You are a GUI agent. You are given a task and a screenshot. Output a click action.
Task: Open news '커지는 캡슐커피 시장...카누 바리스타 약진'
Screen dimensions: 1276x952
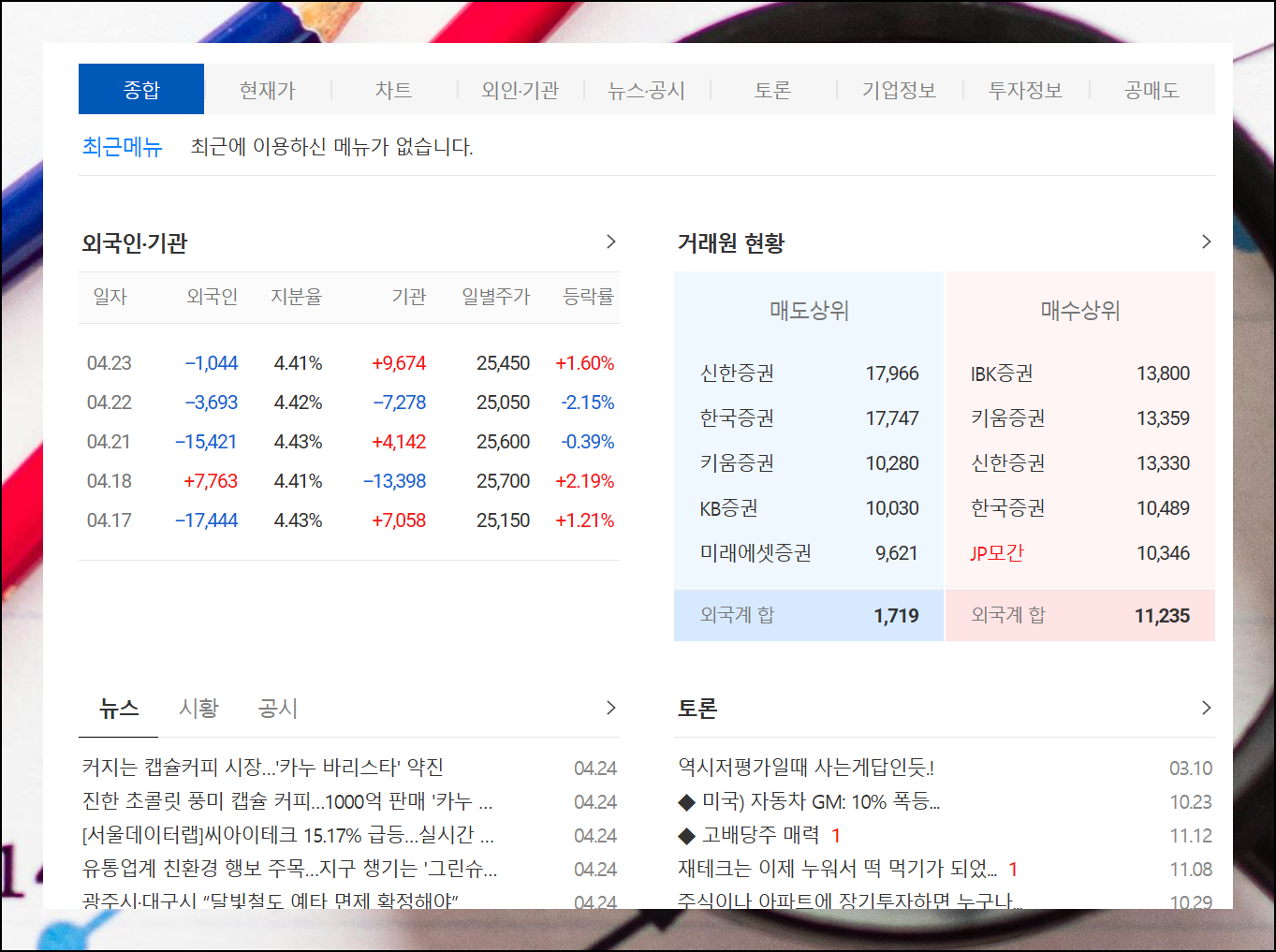263,768
